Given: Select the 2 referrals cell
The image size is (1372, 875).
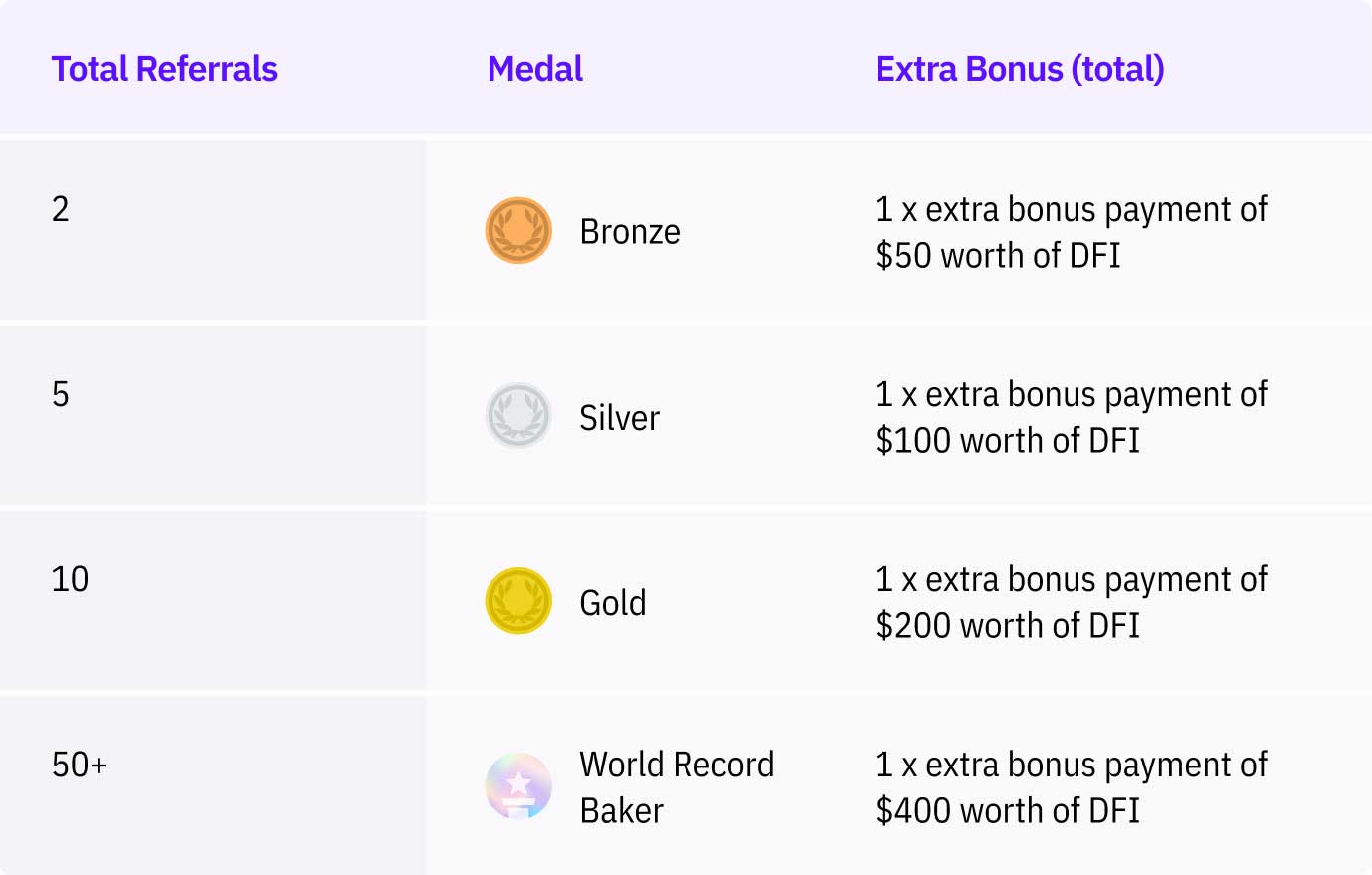Looking at the screenshot, I should pyautogui.click(x=213, y=230).
